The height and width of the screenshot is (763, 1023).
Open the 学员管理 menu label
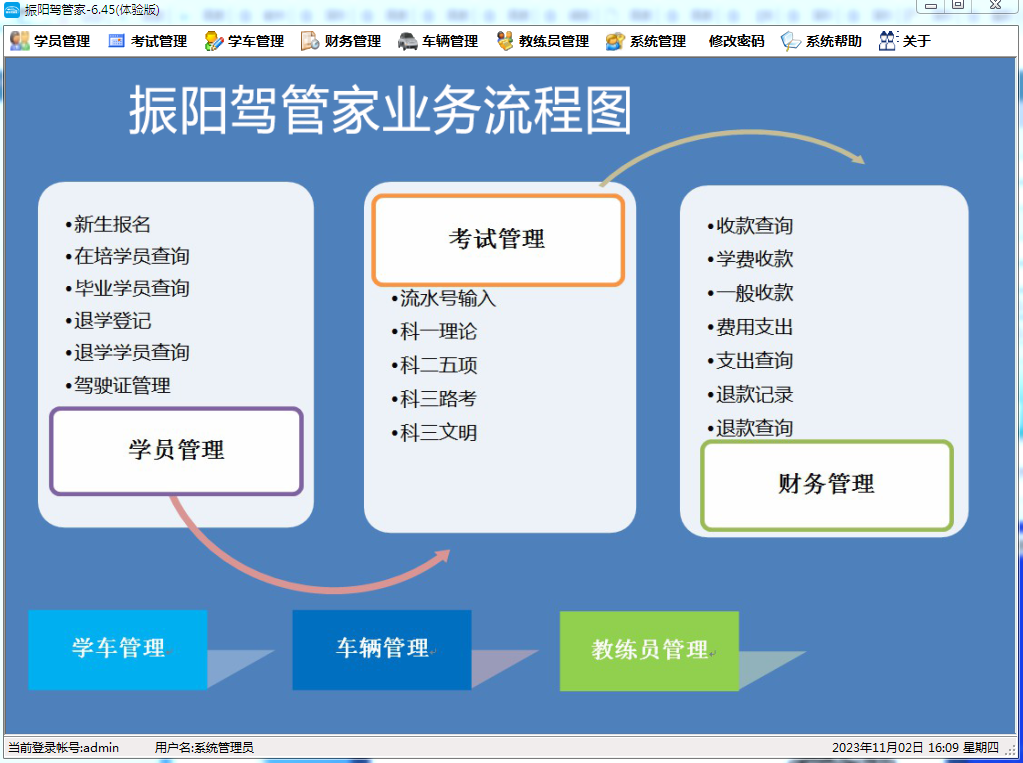[x=62, y=41]
